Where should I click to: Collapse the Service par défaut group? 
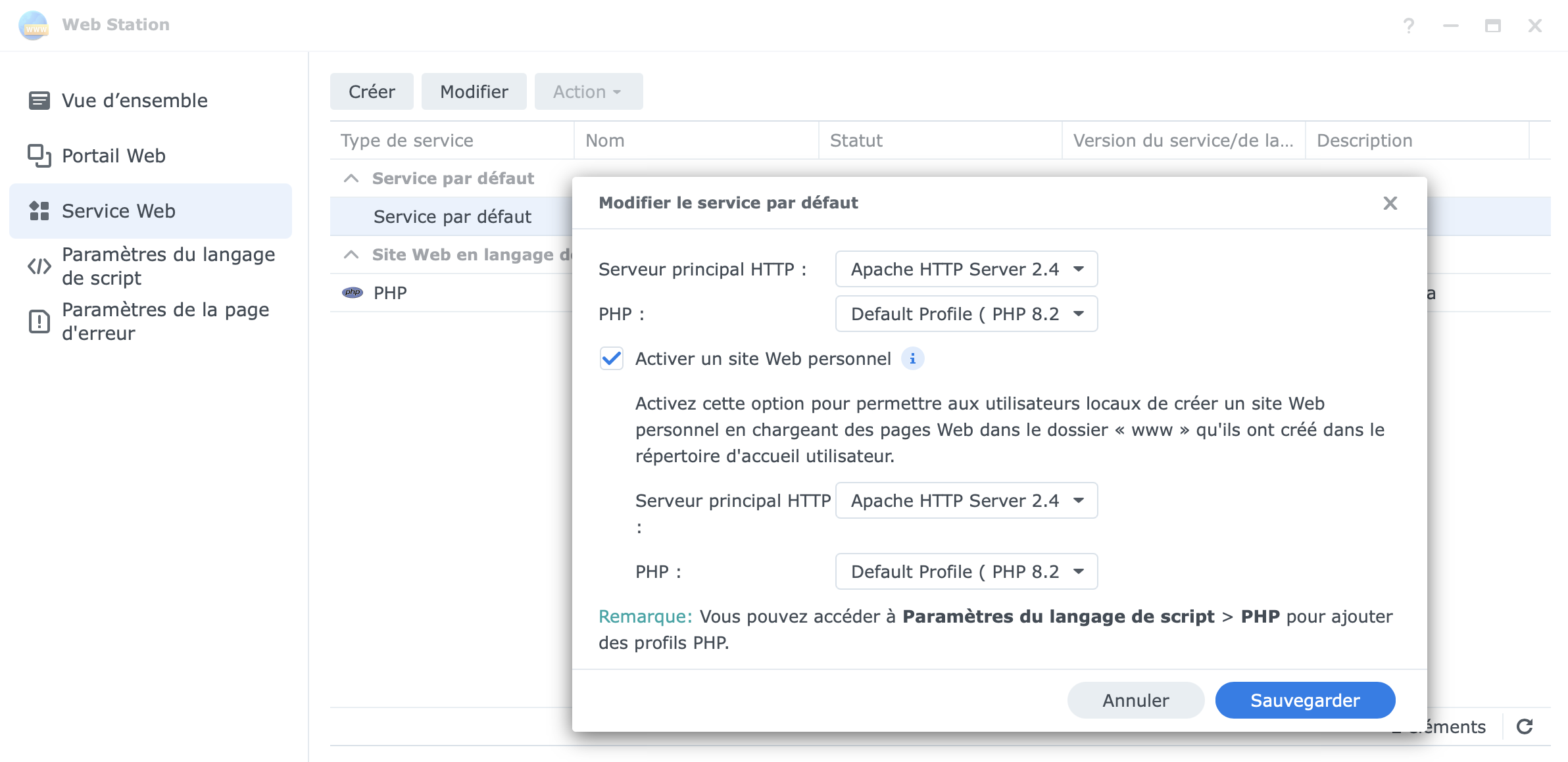click(x=352, y=178)
